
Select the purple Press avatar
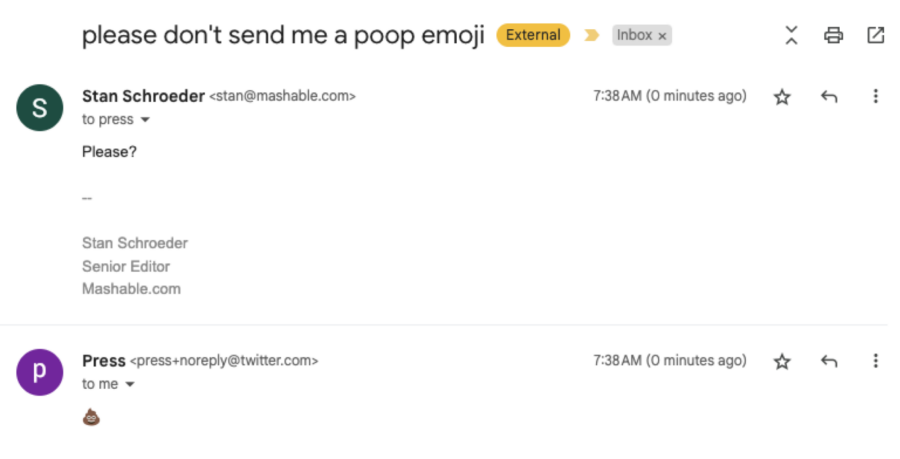coord(40,372)
